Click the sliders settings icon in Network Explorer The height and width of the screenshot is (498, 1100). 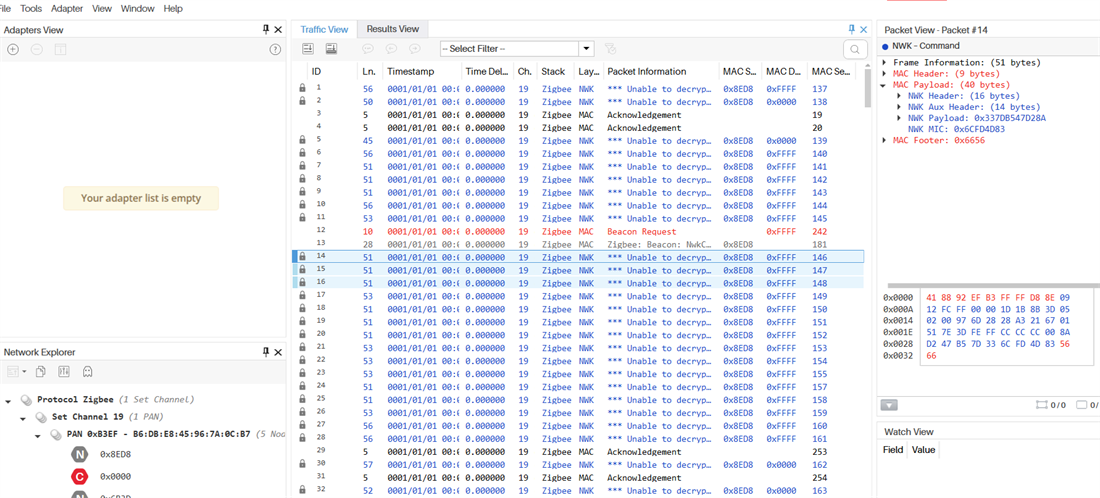pyautogui.click(x=64, y=371)
